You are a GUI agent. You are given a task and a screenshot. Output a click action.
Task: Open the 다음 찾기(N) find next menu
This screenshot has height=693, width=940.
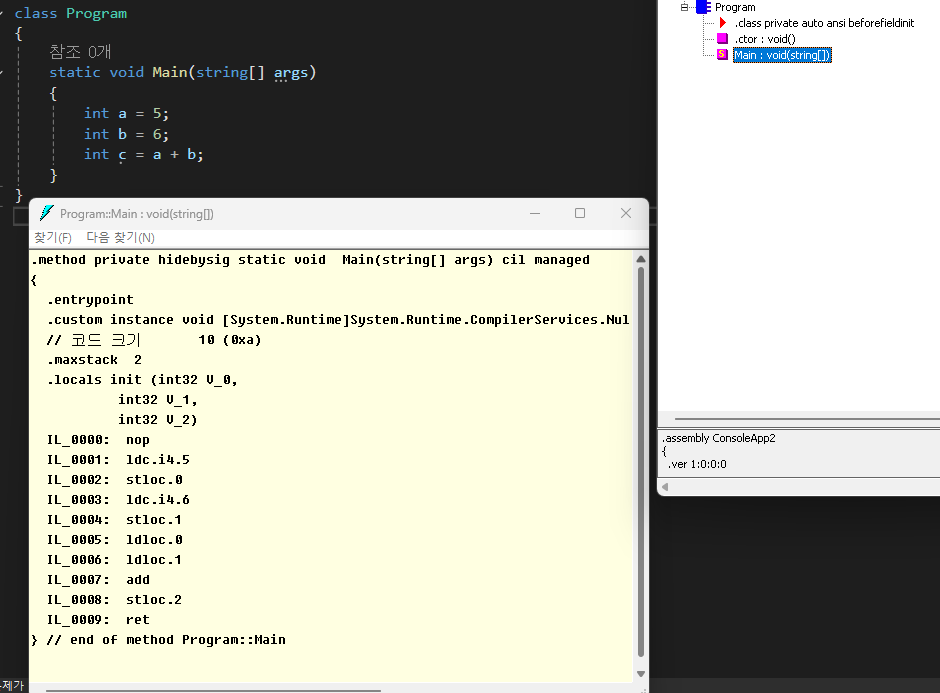[x=120, y=238]
